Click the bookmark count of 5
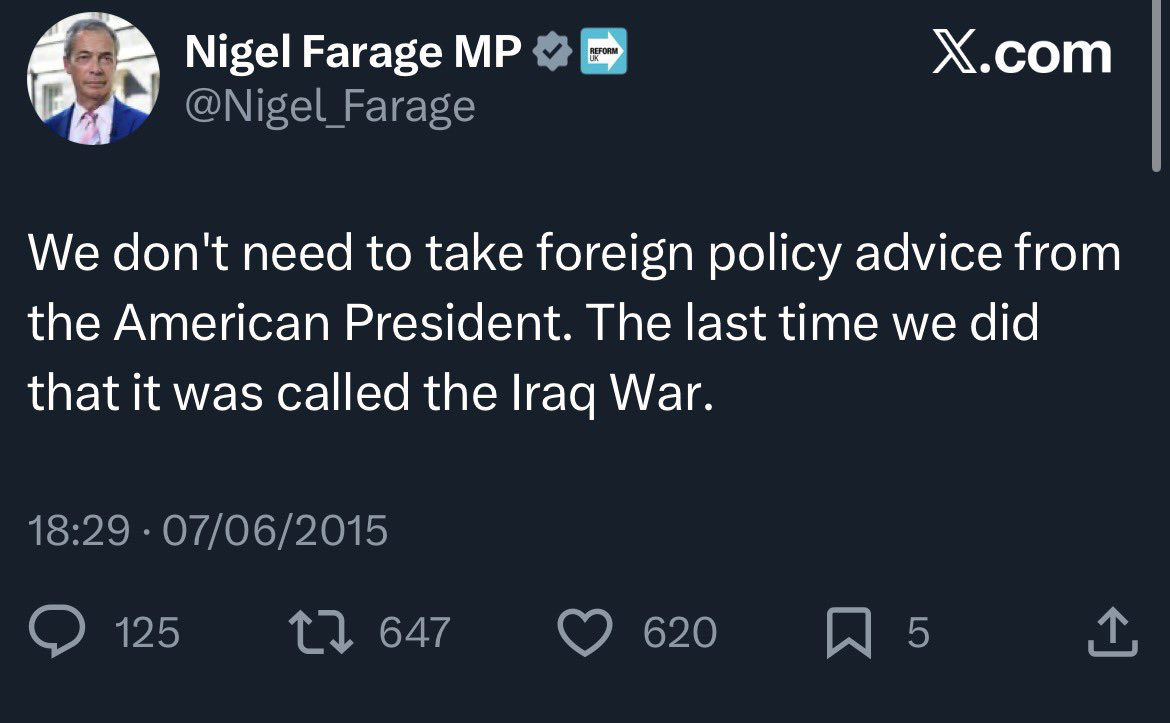This screenshot has height=723, width=1170. pos(918,633)
